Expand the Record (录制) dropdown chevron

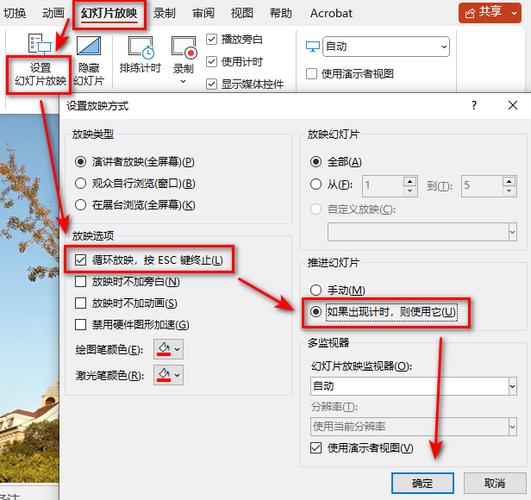click(183, 81)
